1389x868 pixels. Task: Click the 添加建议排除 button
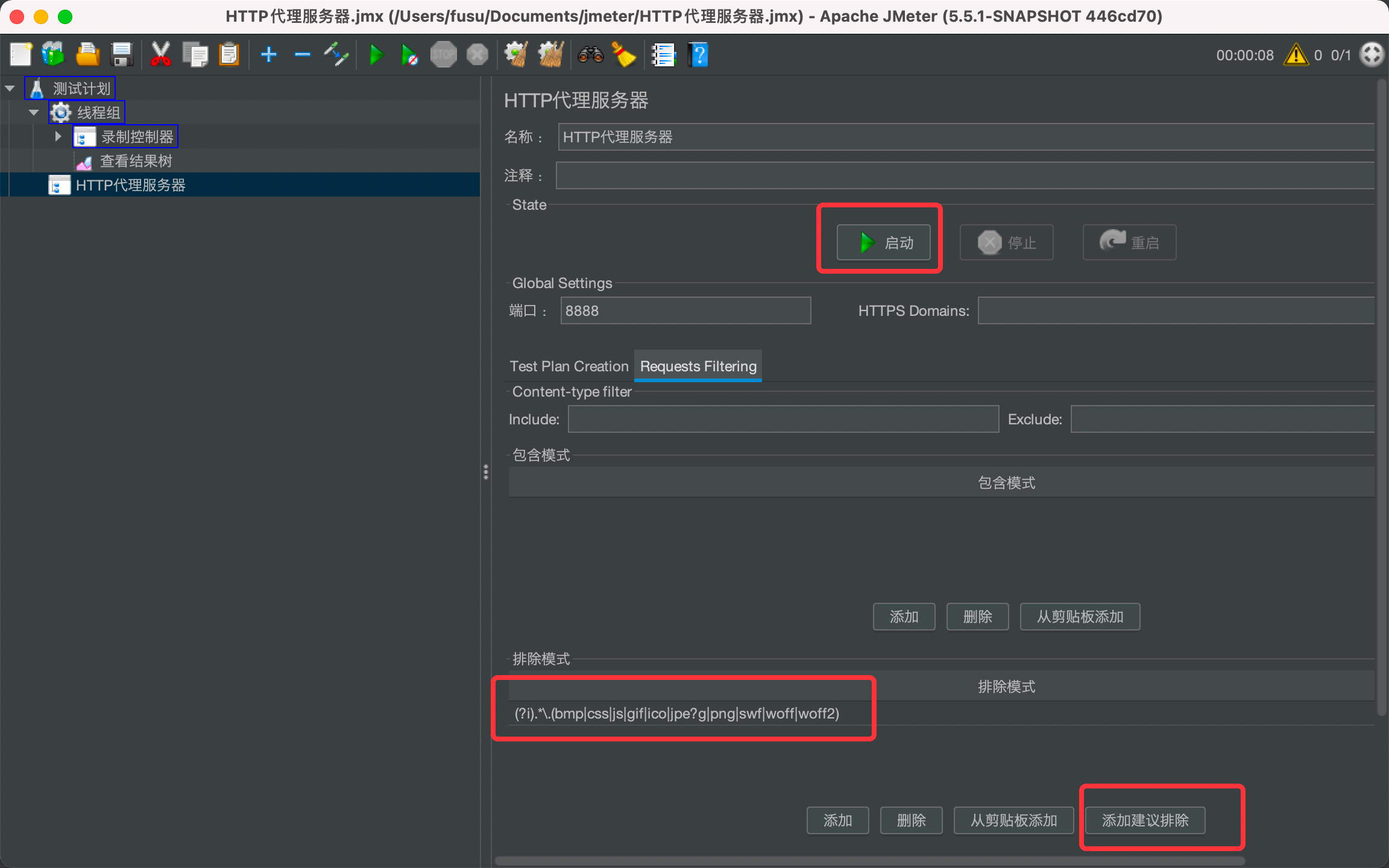click(1145, 820)
